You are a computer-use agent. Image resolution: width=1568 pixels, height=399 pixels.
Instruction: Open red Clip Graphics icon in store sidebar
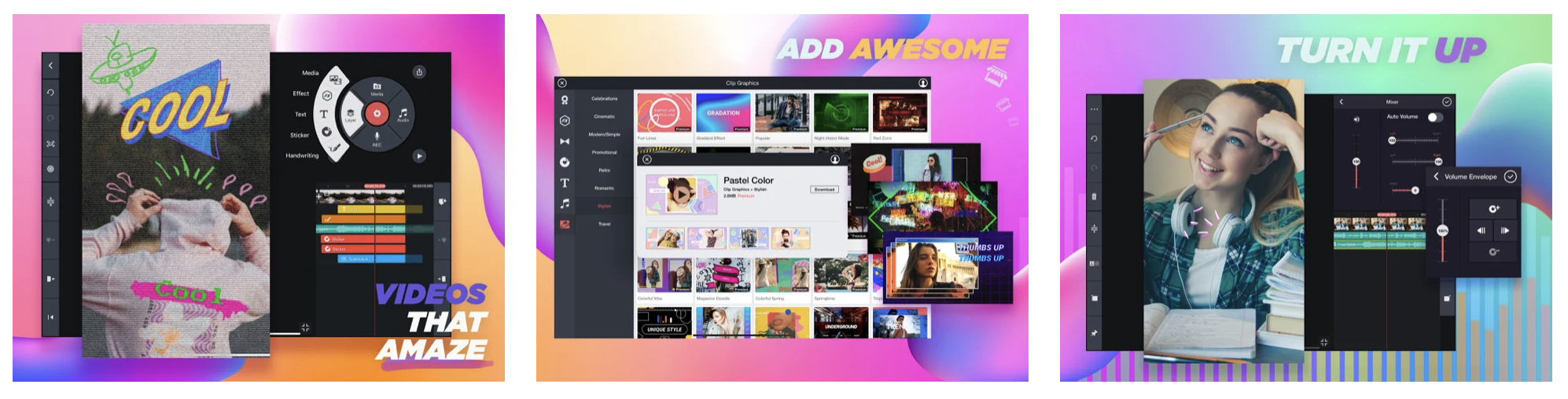565,224
